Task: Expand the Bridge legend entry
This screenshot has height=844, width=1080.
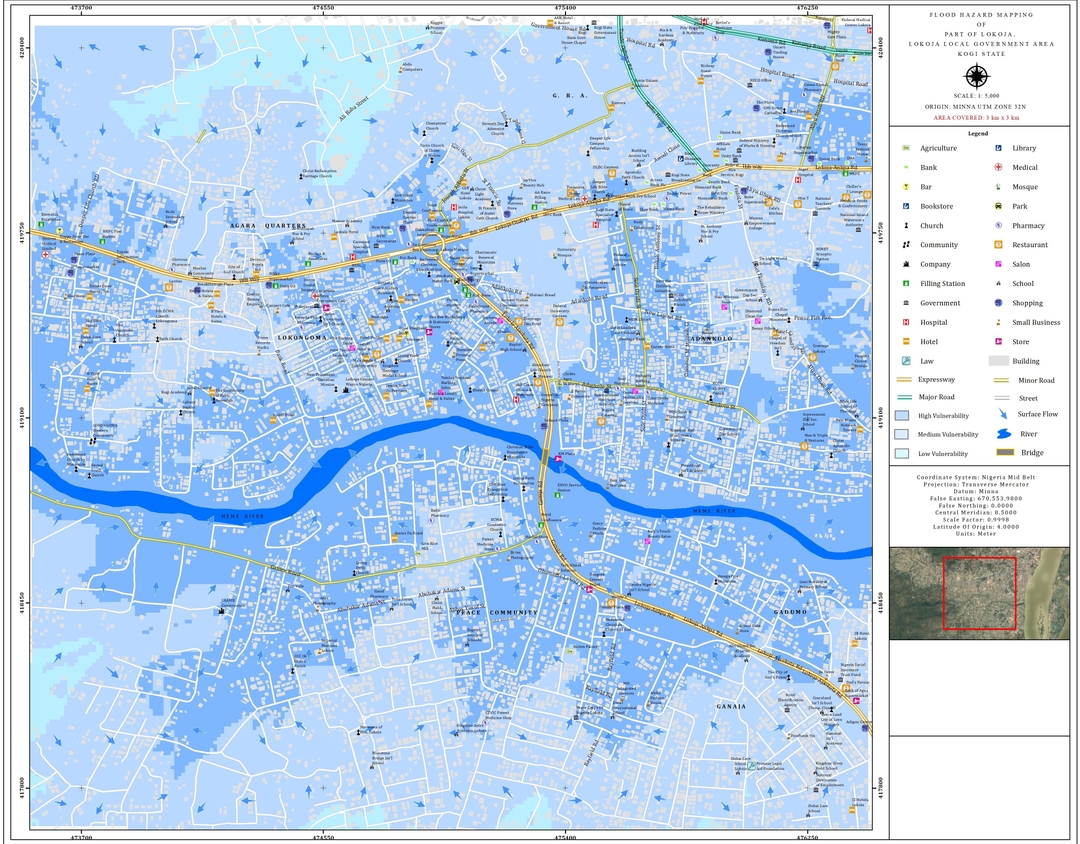Action: [x=1004, y=453]
